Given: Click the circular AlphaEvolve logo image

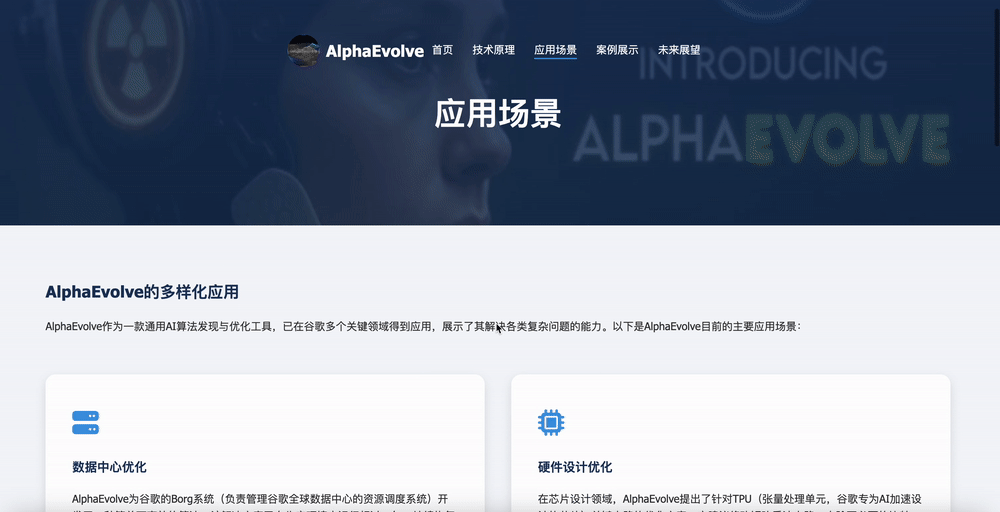Looking at the screenshot, I should pyautogui.click(x=304, y=50).
